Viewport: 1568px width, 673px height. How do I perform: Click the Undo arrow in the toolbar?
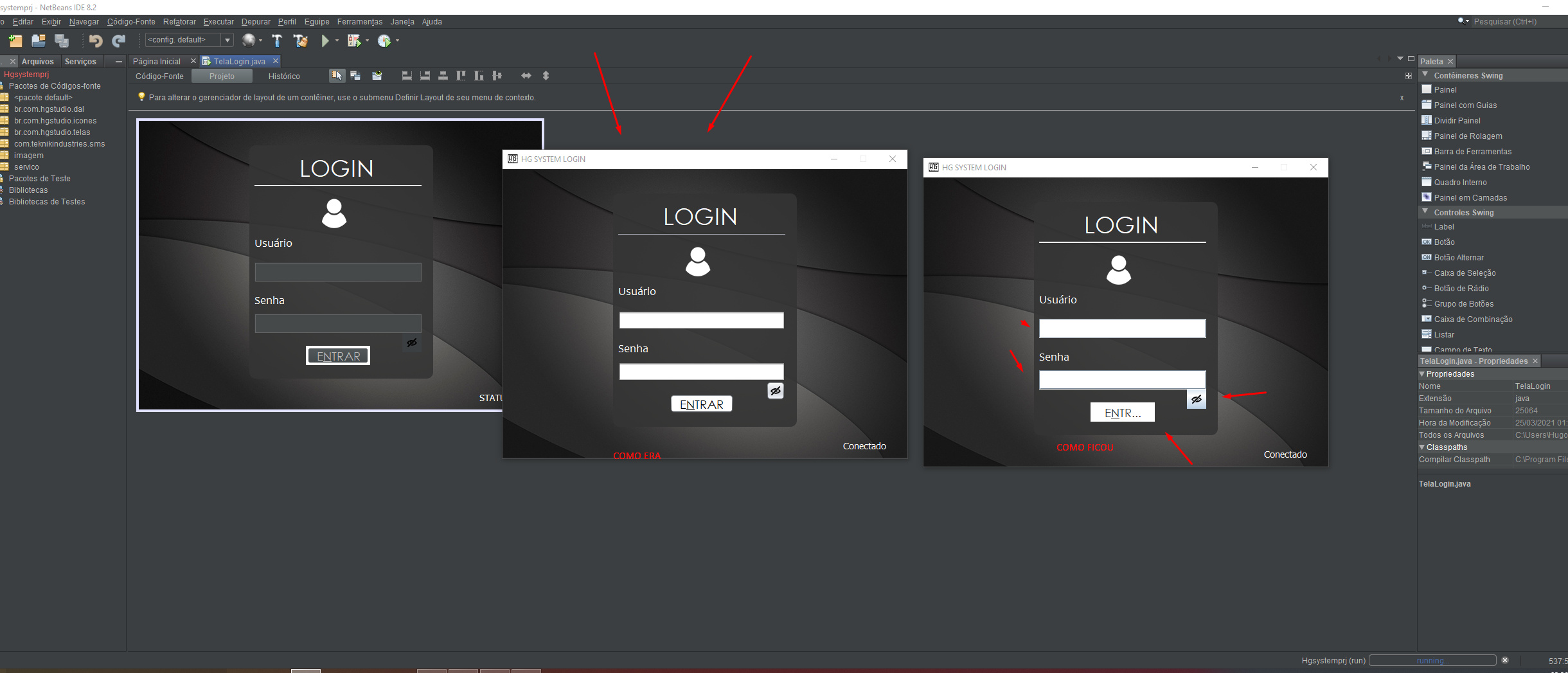(x=96, y=40)
